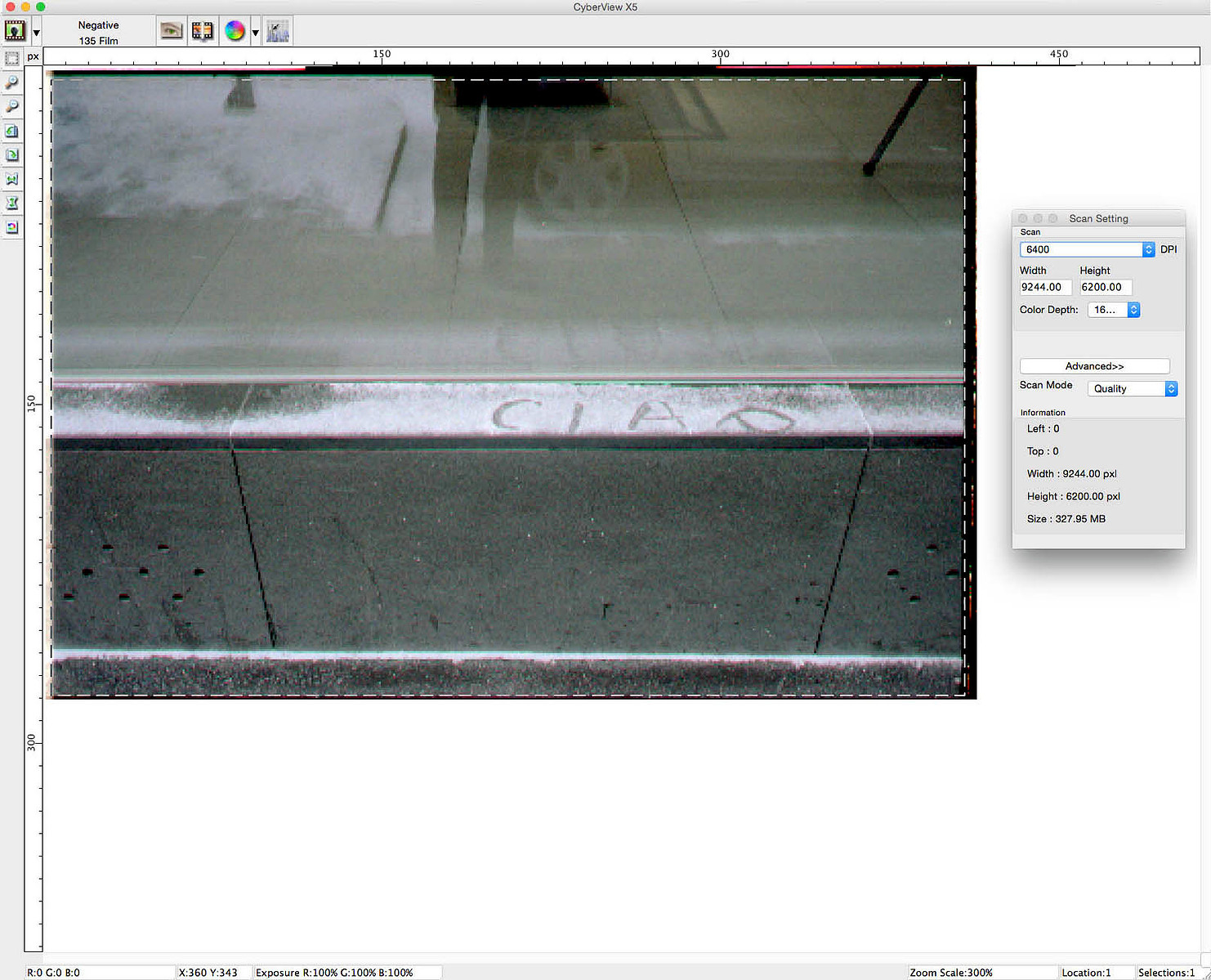This screenshot has height=980, width=1211.
Task: Click the Width input field 9244.00
Action: tap(1045, 287)
